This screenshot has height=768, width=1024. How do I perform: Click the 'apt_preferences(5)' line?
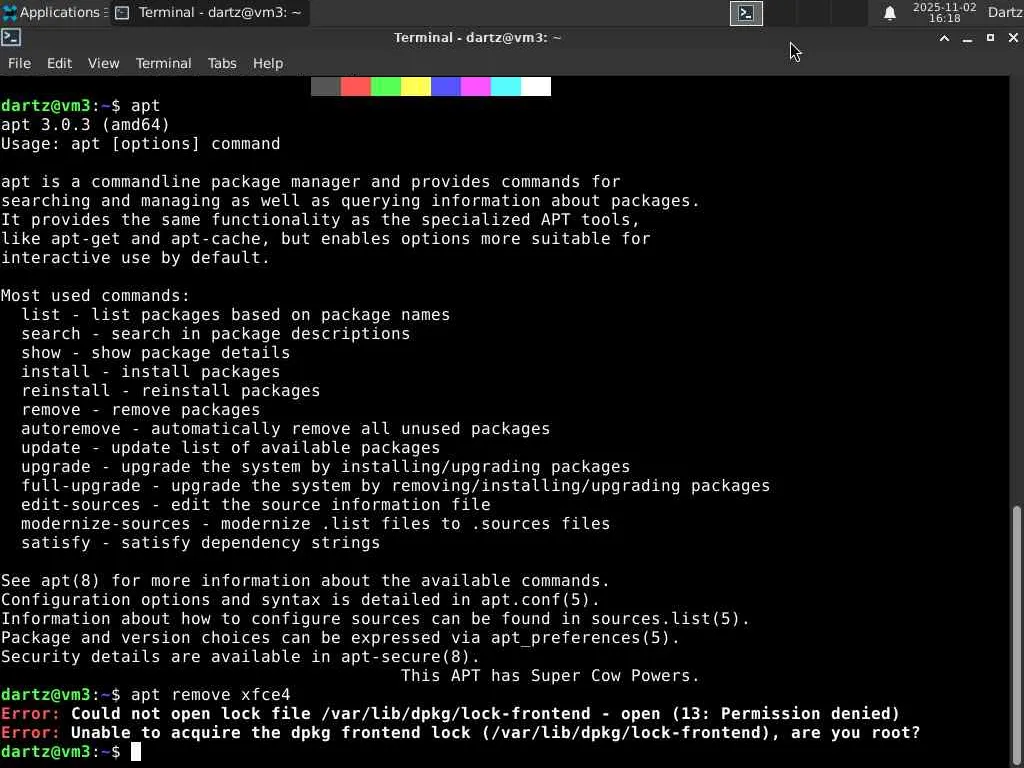[340, 637]
